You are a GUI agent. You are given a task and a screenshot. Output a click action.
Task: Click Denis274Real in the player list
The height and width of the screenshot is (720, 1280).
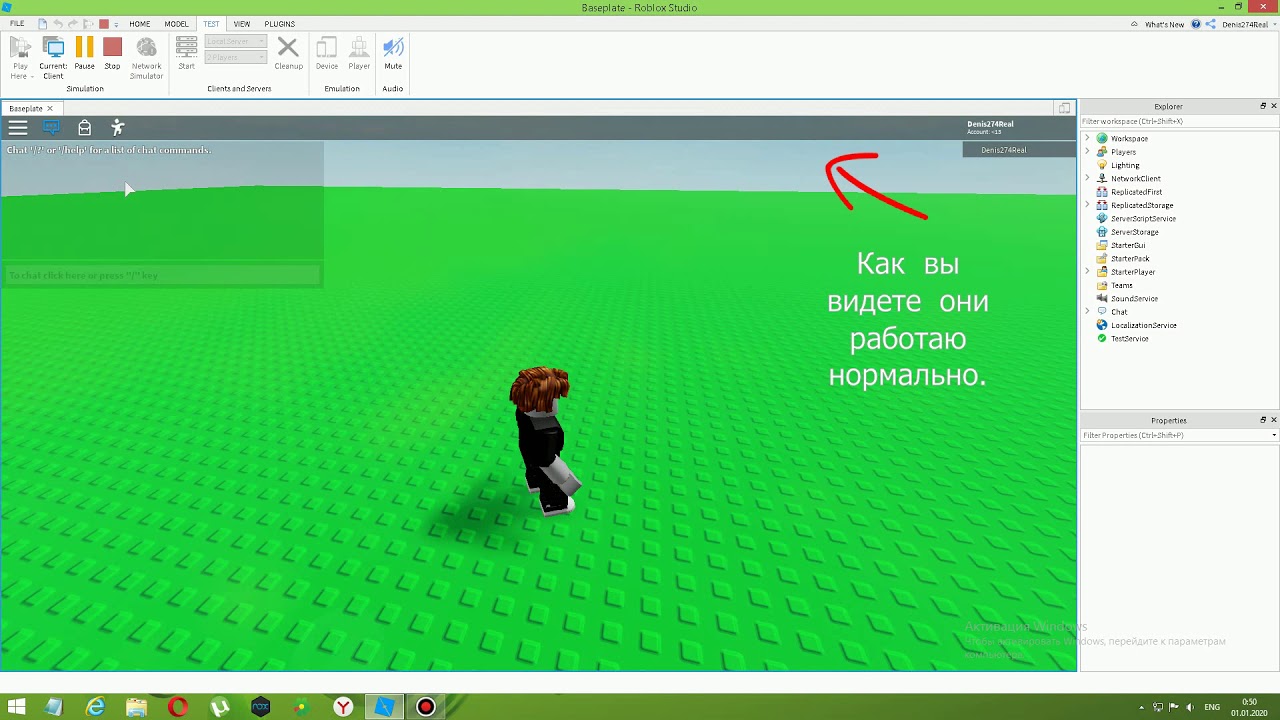pos(1003,150)
